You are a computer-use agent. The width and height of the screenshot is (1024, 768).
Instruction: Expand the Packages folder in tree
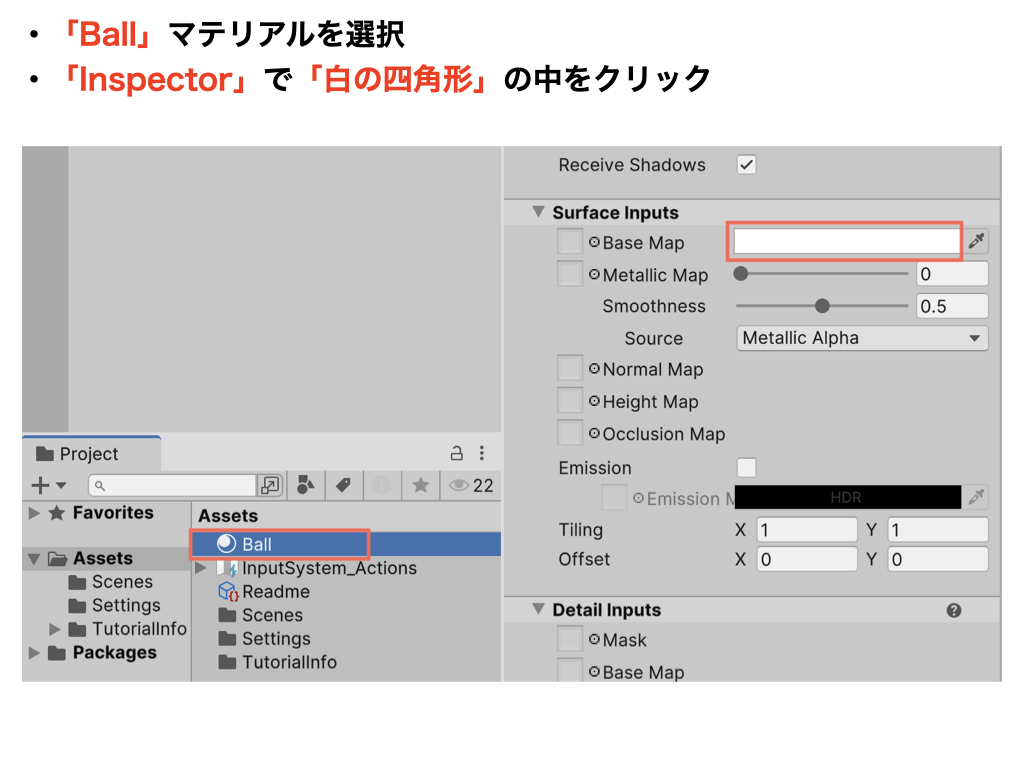click(x=35, y=653)
